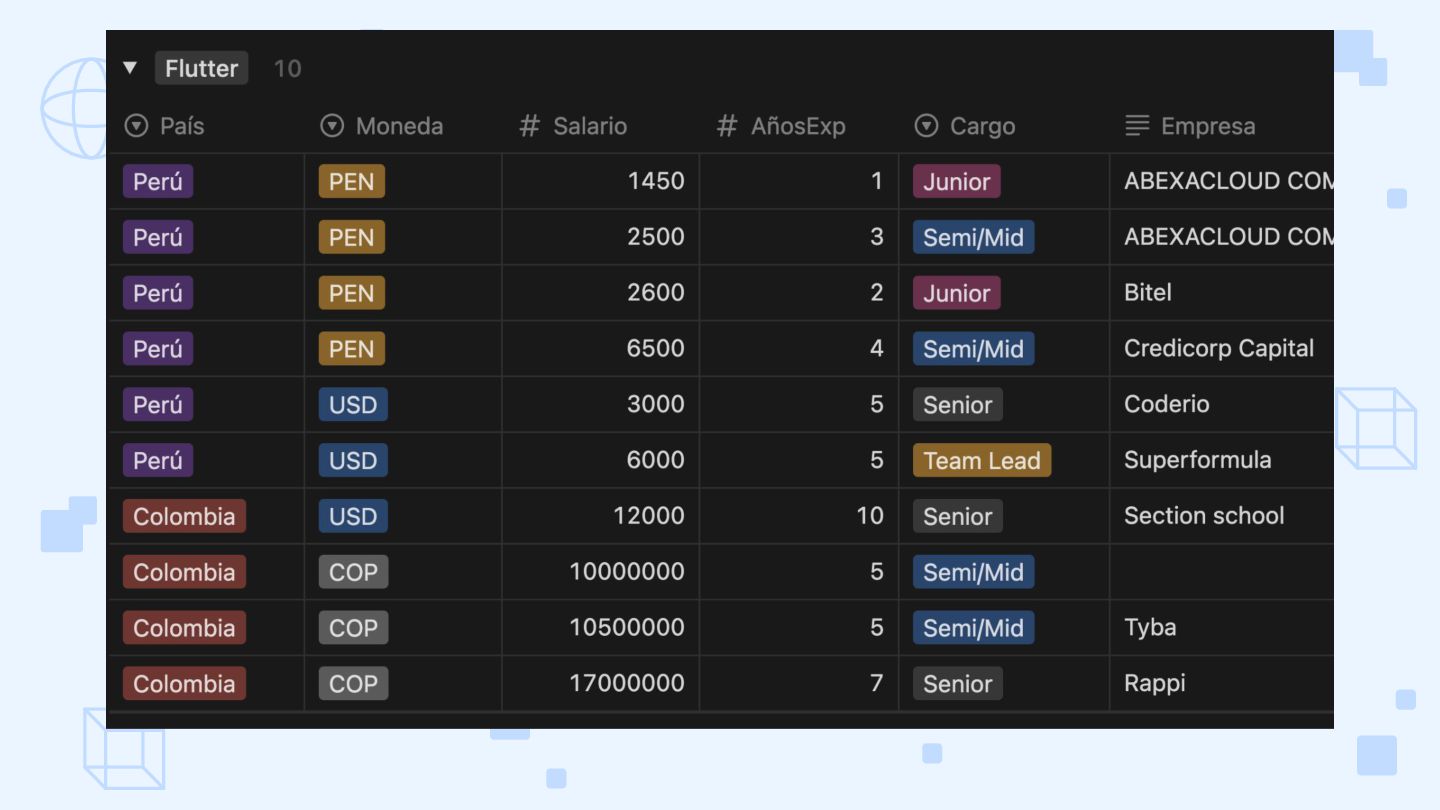Open the Salario column header menu
This screenshot has width=1440, height=810.
(590, 126)
